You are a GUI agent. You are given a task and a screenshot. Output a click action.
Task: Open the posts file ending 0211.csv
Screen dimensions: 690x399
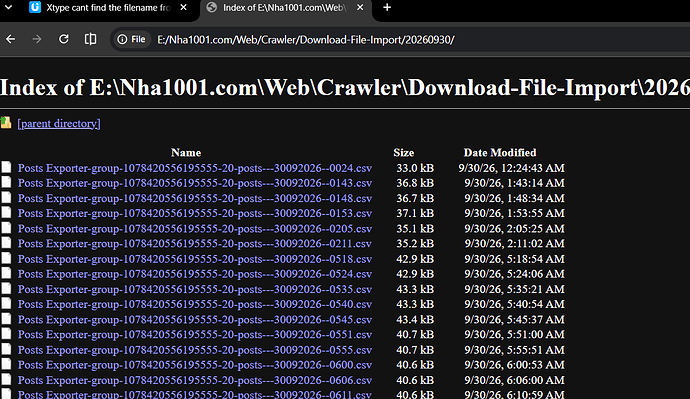[x=195, y=244]
